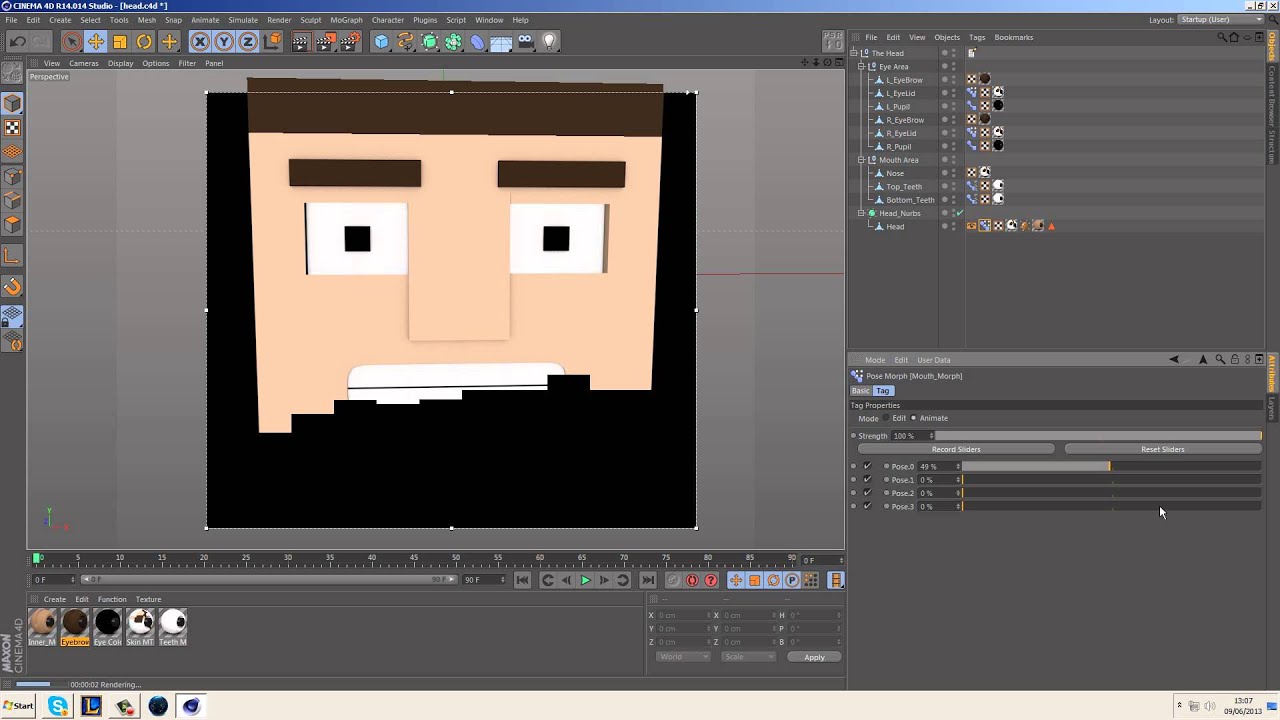Click the Strength slider bar
The image size is (1280, 720).
1098,436
